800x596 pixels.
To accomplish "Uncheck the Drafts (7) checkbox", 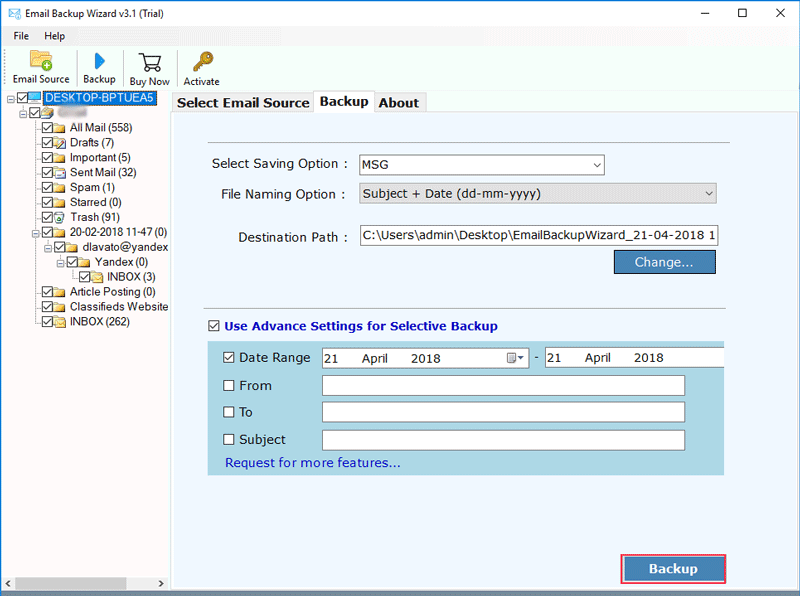I will [47, 142].
